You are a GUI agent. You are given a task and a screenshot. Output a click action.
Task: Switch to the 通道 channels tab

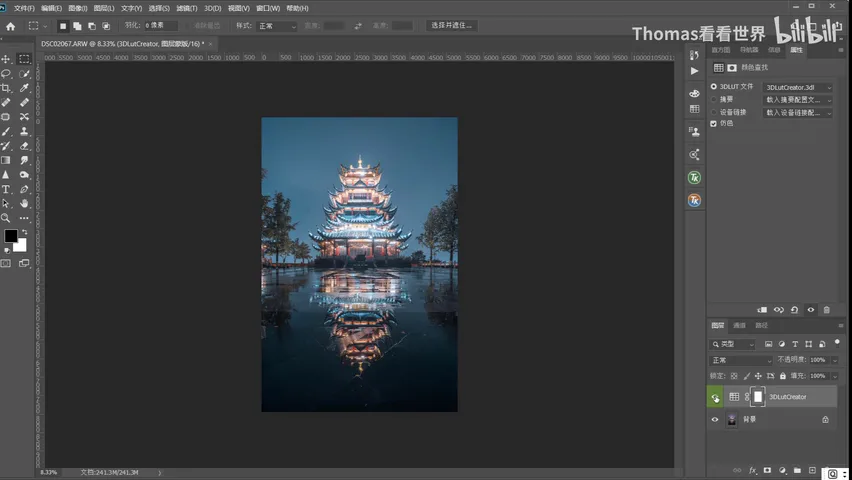click(x=740, y=326)
